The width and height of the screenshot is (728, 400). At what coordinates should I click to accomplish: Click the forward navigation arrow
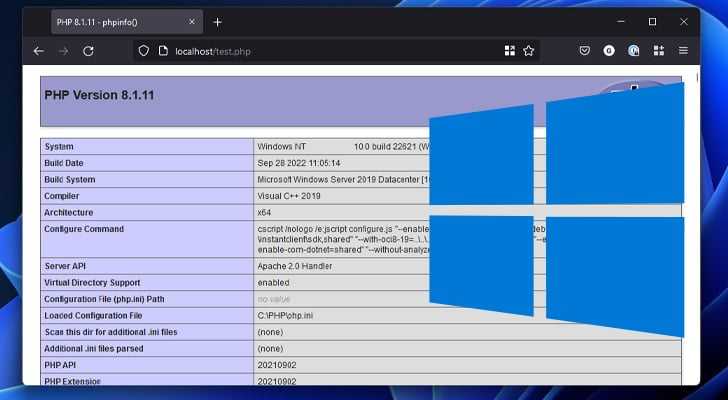coord(64,51)
